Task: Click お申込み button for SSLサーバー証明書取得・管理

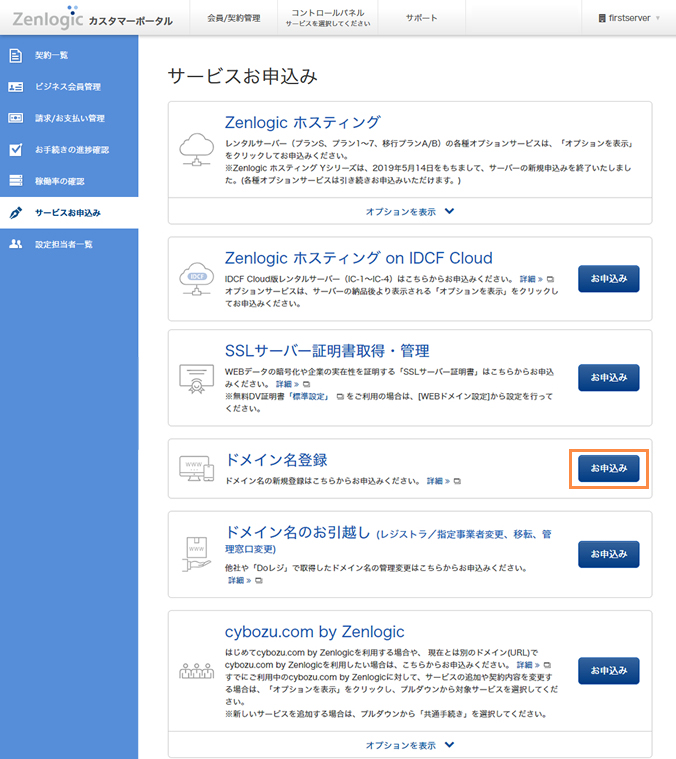Action: [608, 377]
